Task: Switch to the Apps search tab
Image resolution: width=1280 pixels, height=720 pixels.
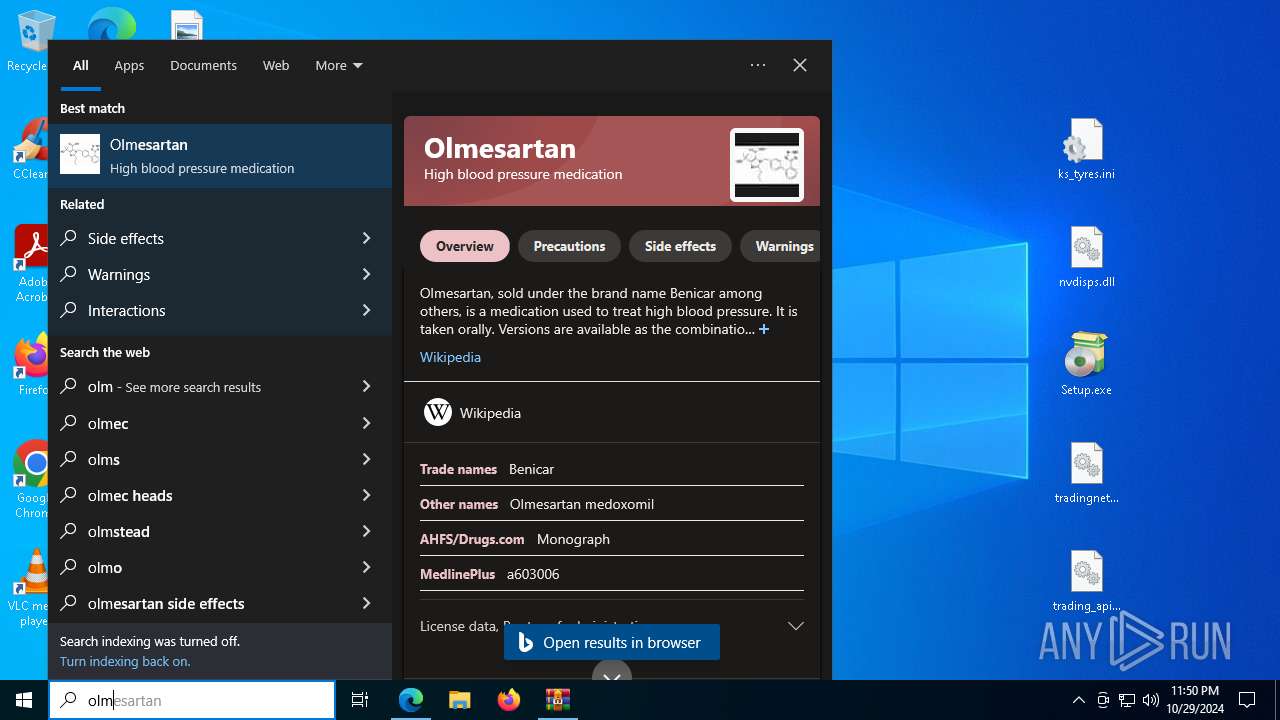Action: pos(129,65)
